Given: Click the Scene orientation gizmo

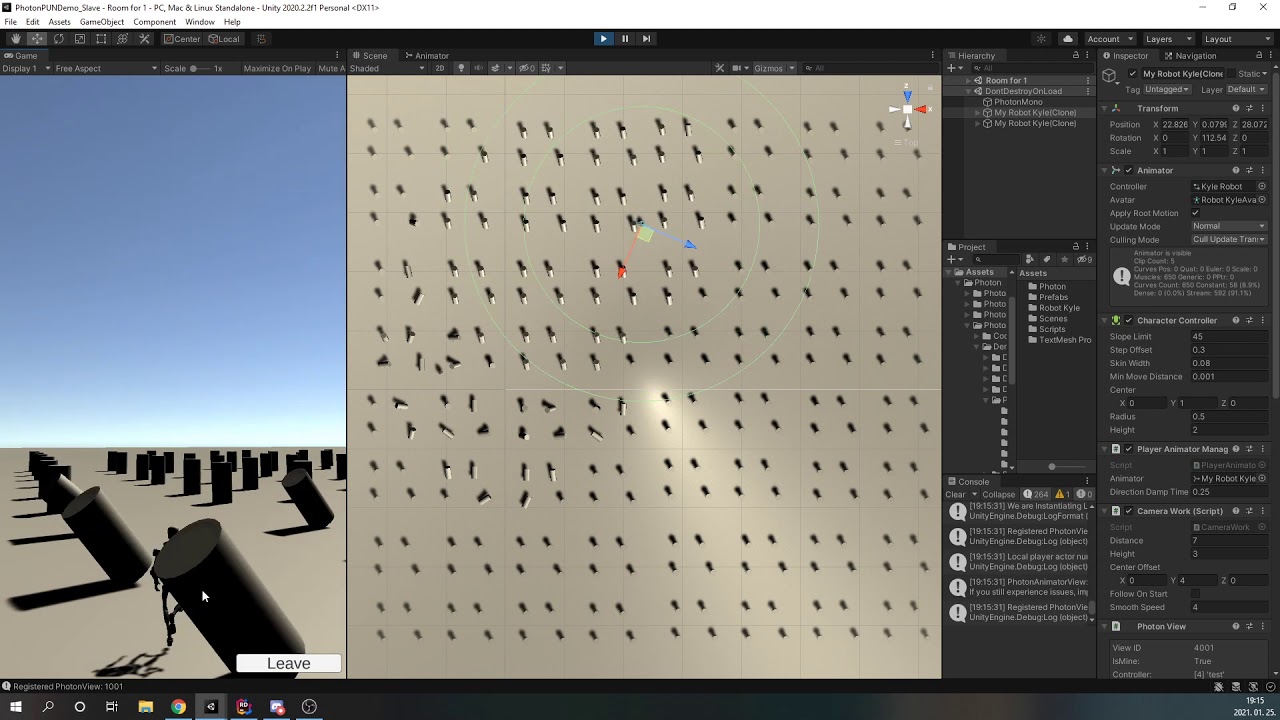Looking at the screenshot, I should 907,109.
